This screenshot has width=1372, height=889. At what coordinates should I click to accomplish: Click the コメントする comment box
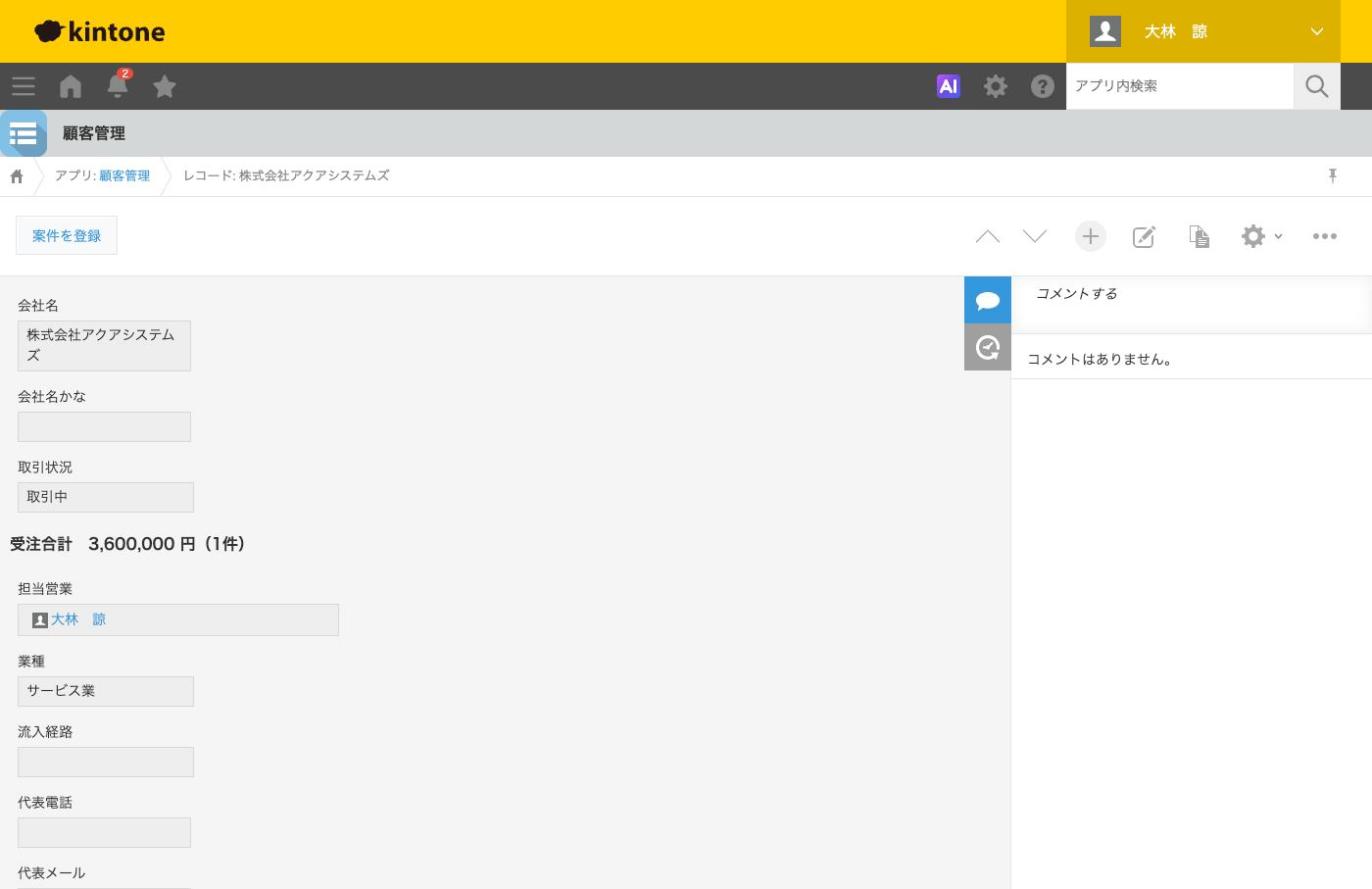1191,304
